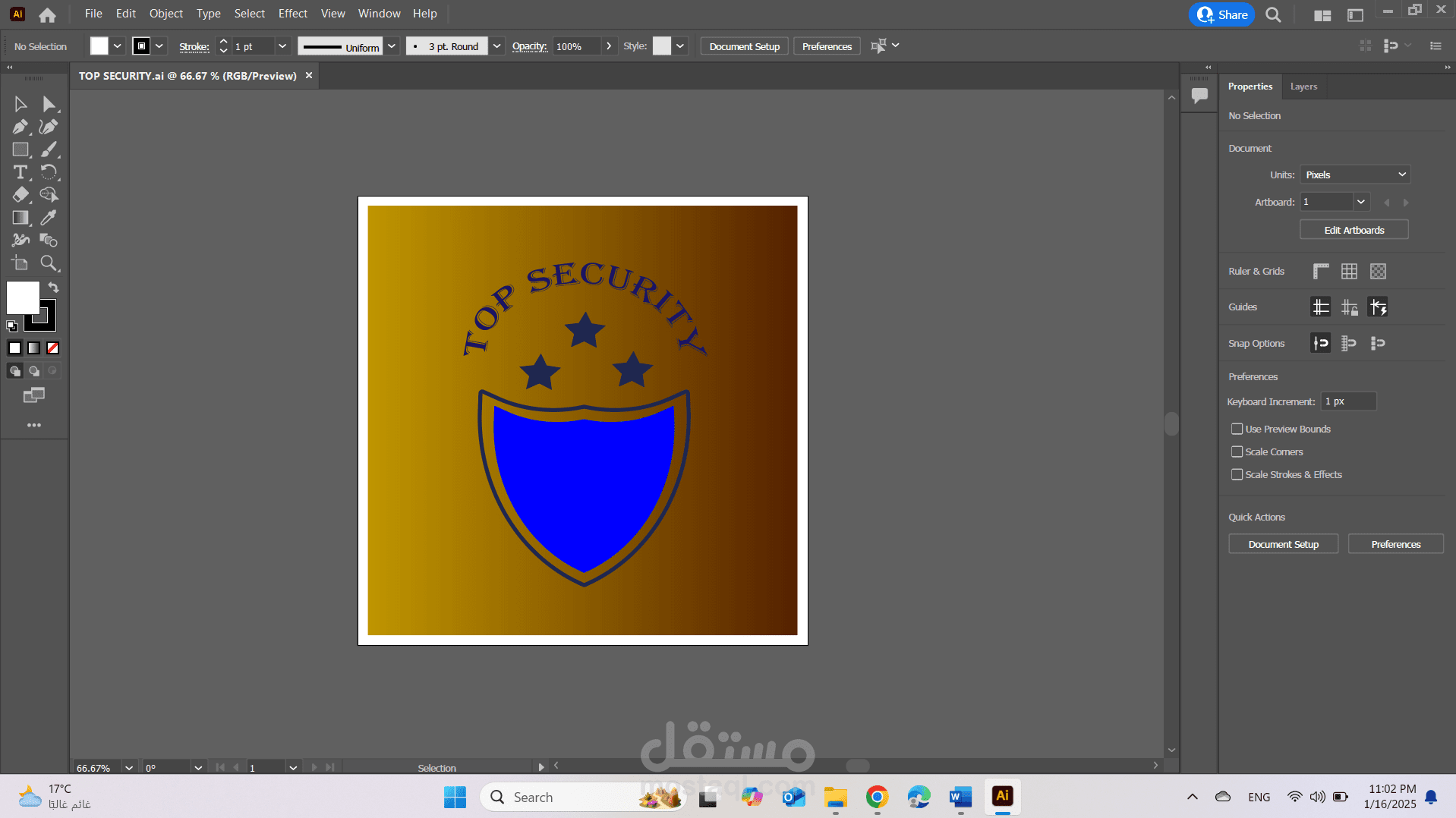
Task: Expand the Artboard number dropdown
Action: coord(1361,202)
